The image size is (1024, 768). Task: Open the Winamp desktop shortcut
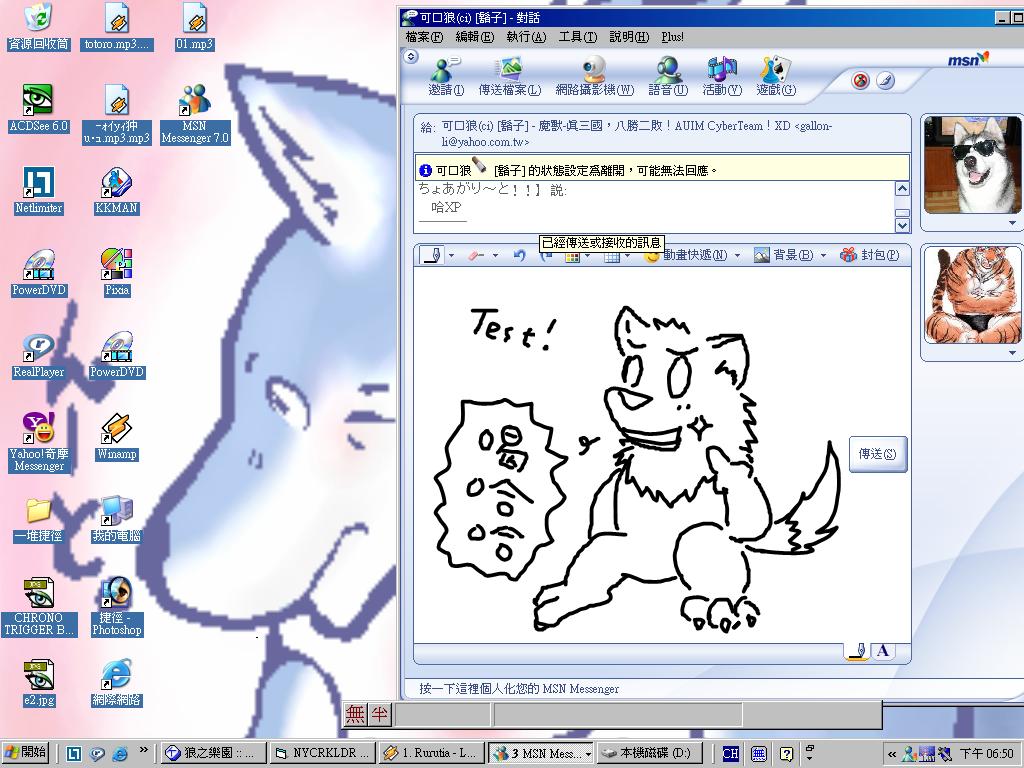point(117,437)
